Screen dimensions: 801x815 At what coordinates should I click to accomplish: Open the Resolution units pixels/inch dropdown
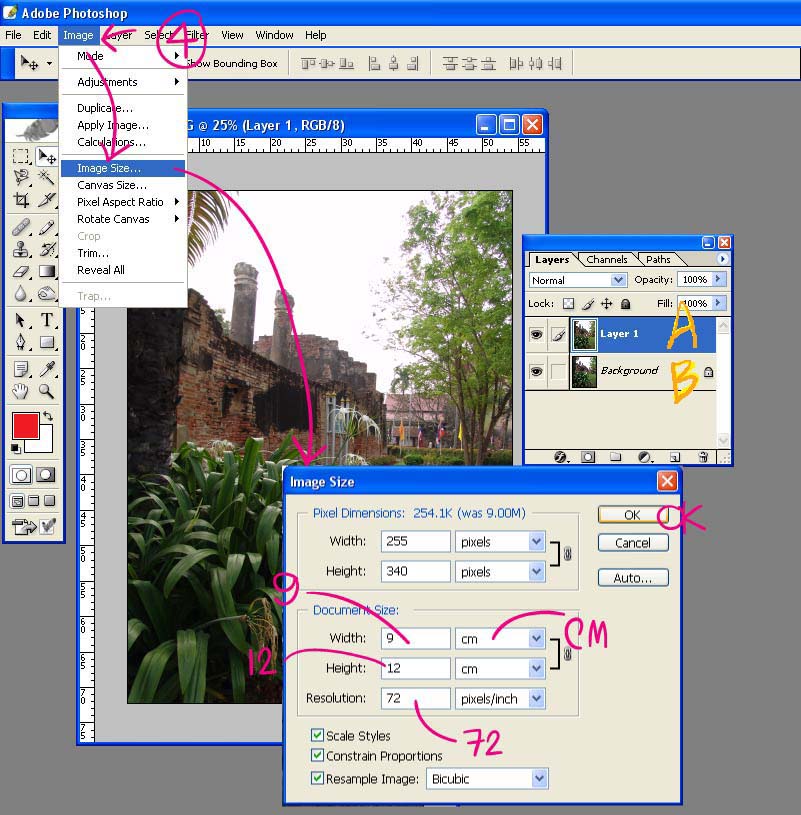(500, 699)
